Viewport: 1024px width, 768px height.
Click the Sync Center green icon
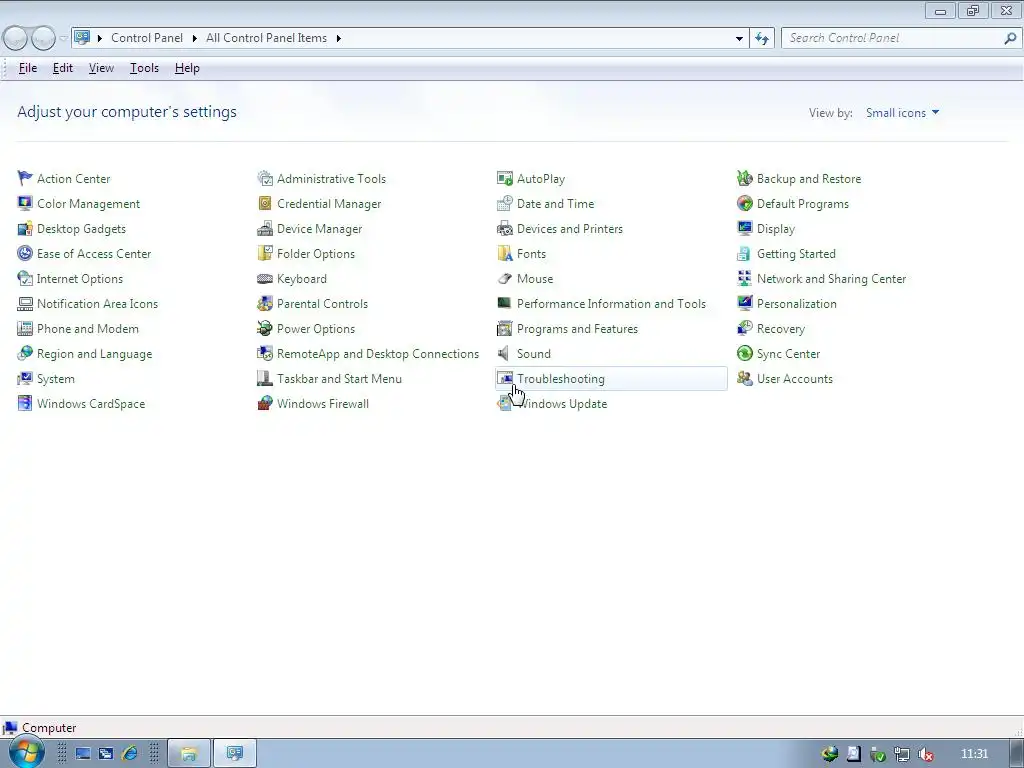(744, 353)
